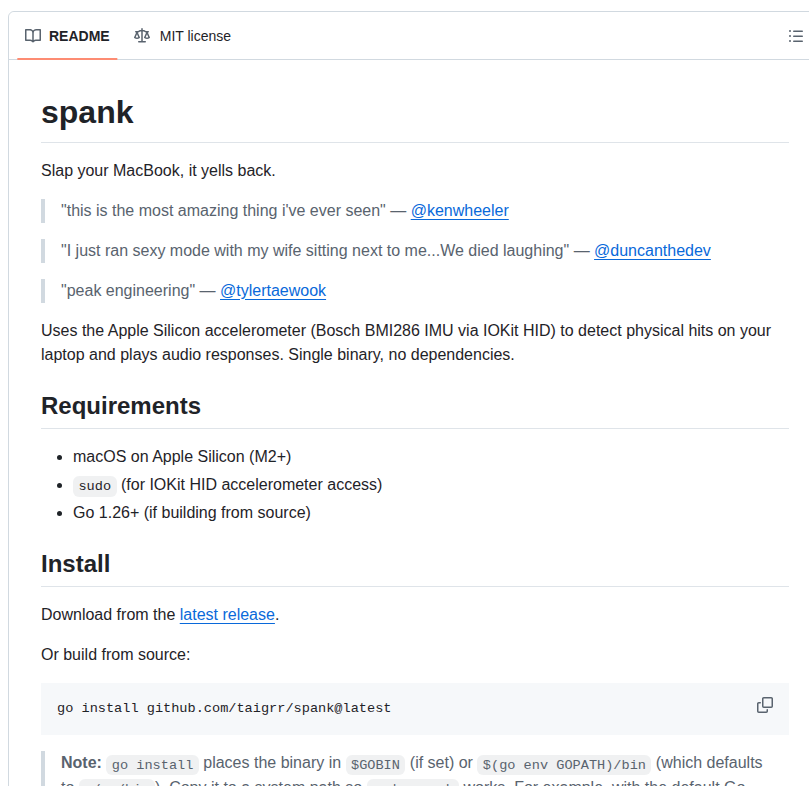
Task: Click the go install github.com code line
Action: (x=224, y=708)
